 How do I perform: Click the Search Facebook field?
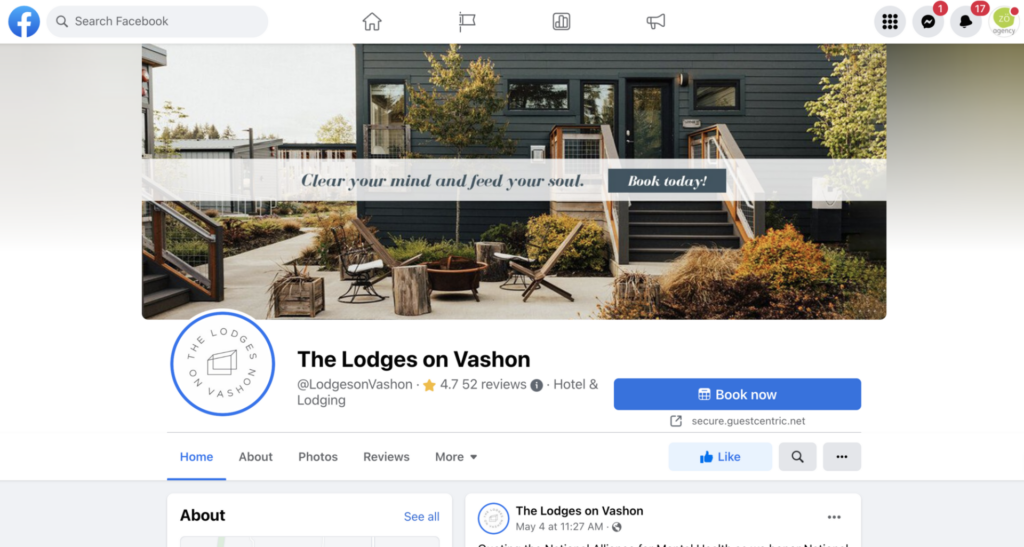click(157, 22)
